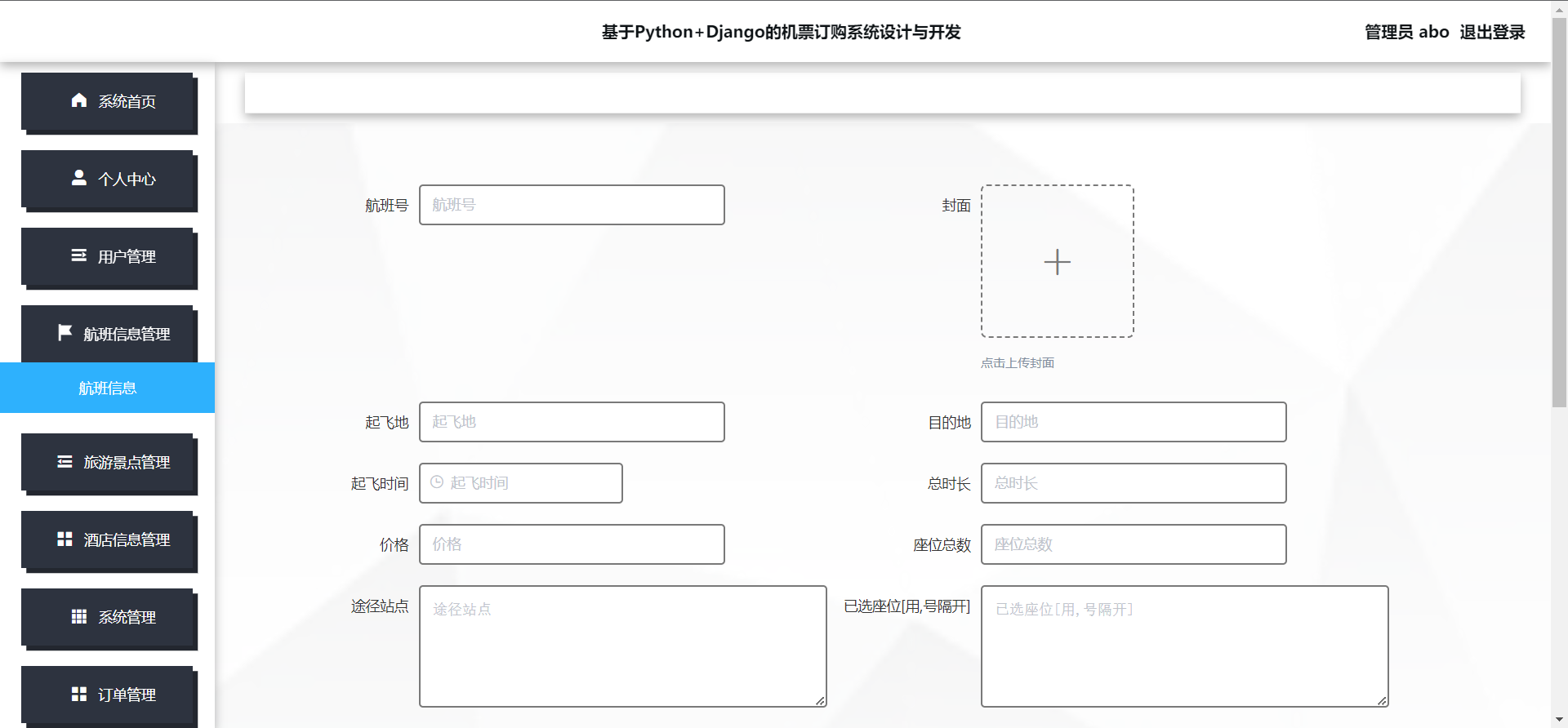Click the person icon beside 个人中心

coord(79,178)
